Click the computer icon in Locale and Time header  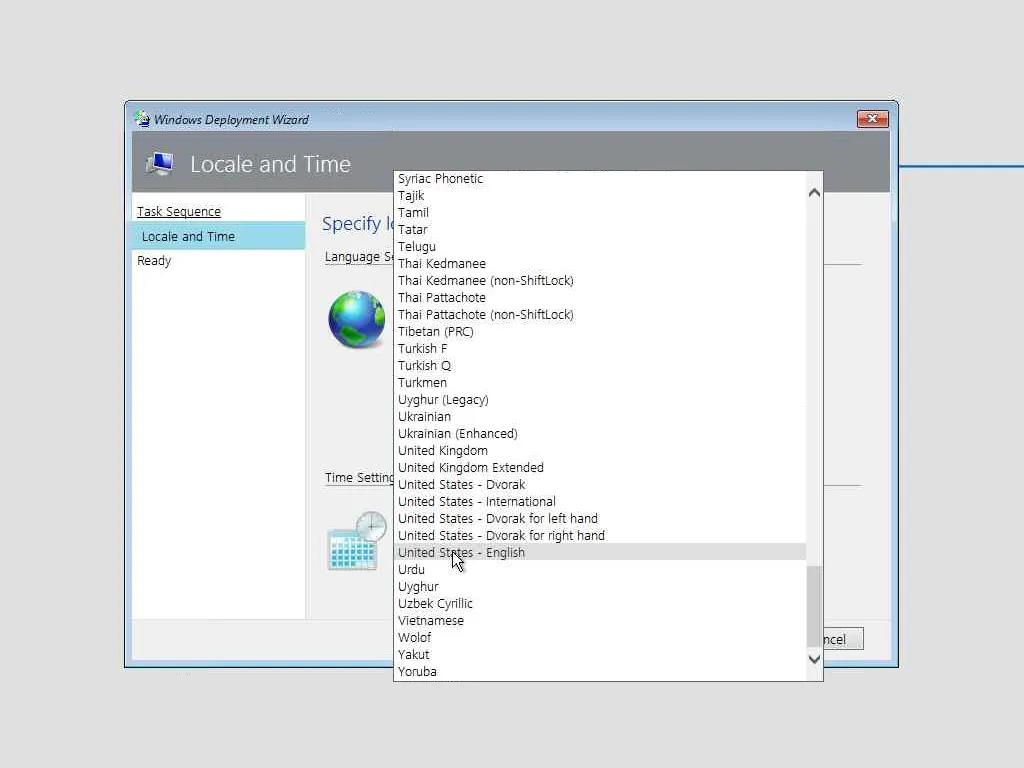[160, 163]
